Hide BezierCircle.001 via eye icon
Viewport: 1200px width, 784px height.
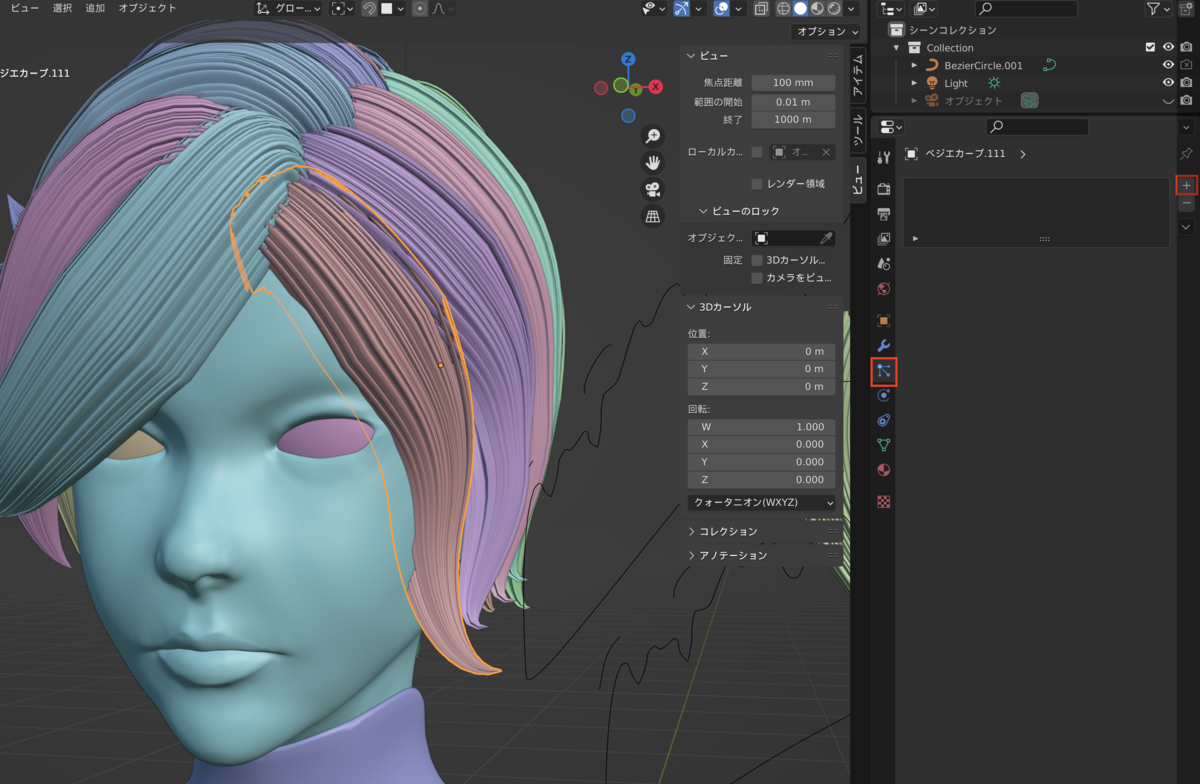coord(1168,65)
